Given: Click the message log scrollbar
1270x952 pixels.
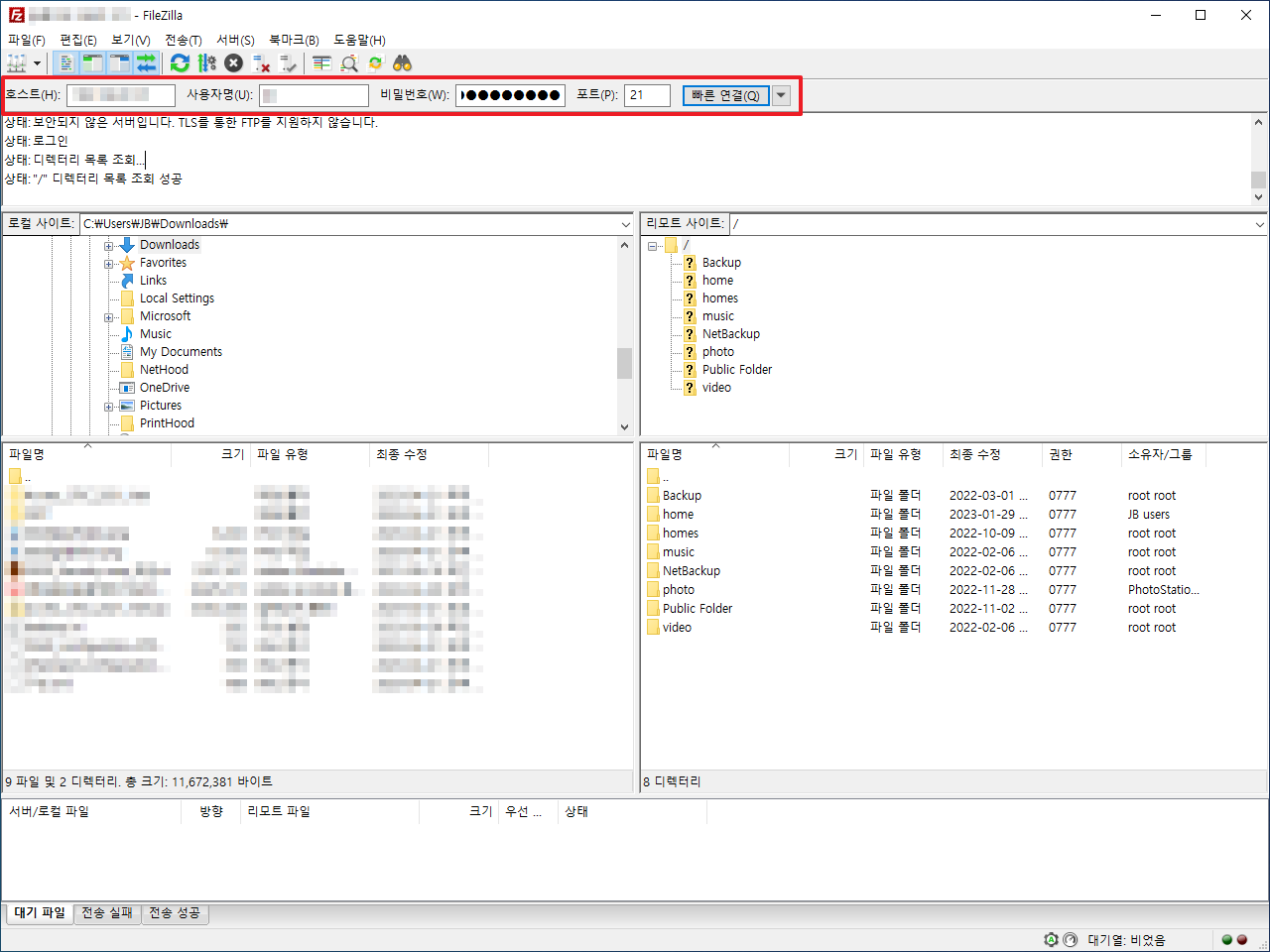Looking at the screenshot, I should (x=1258, y=159).
